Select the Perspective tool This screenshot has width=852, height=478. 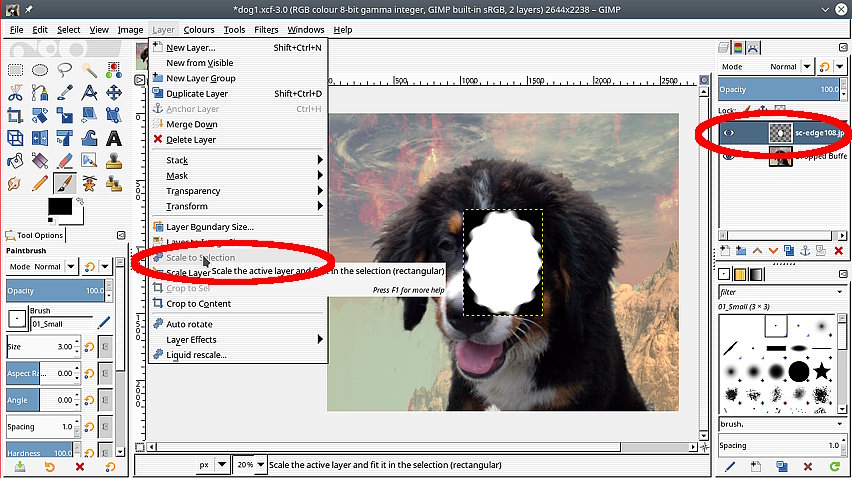(x=114, y=116)
